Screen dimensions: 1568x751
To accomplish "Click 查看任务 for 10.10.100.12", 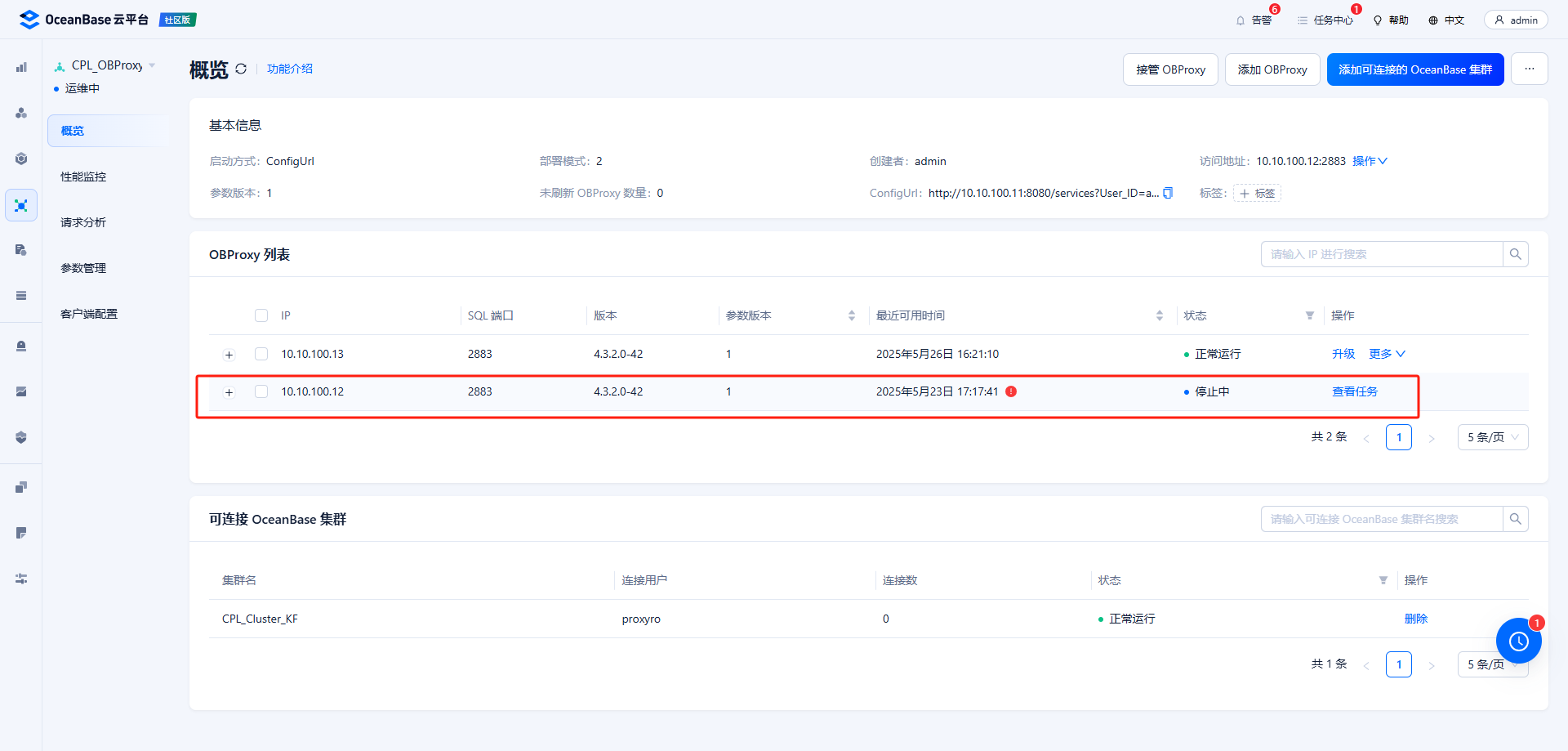I will [1355, 391].
